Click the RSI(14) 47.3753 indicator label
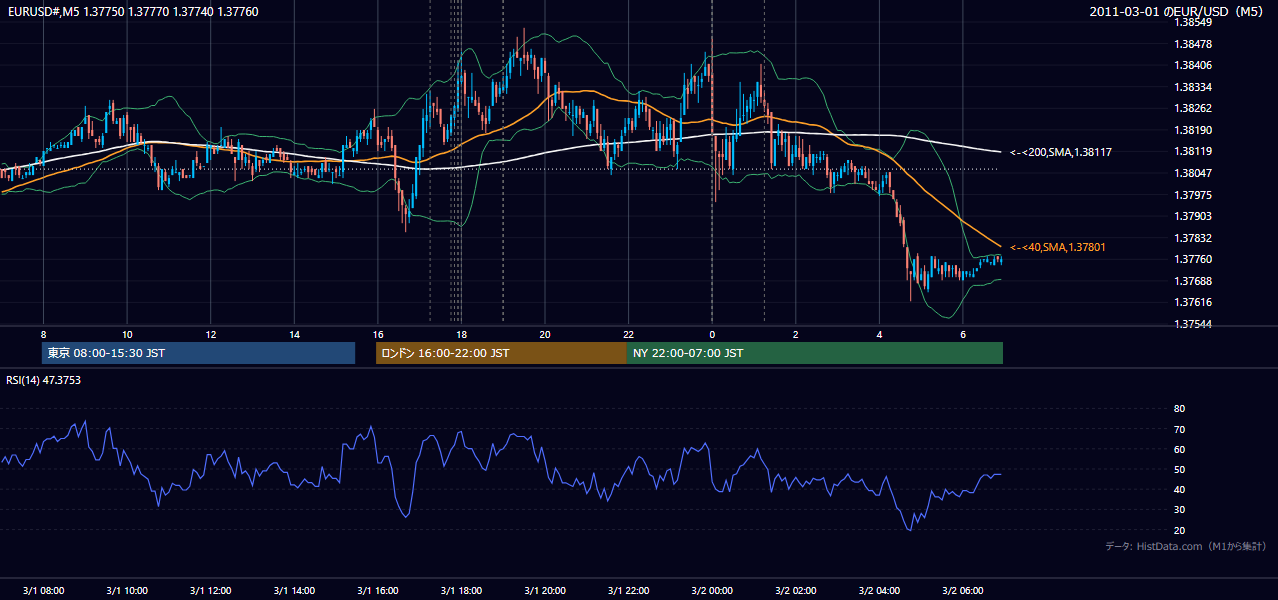 coord(44,380)
